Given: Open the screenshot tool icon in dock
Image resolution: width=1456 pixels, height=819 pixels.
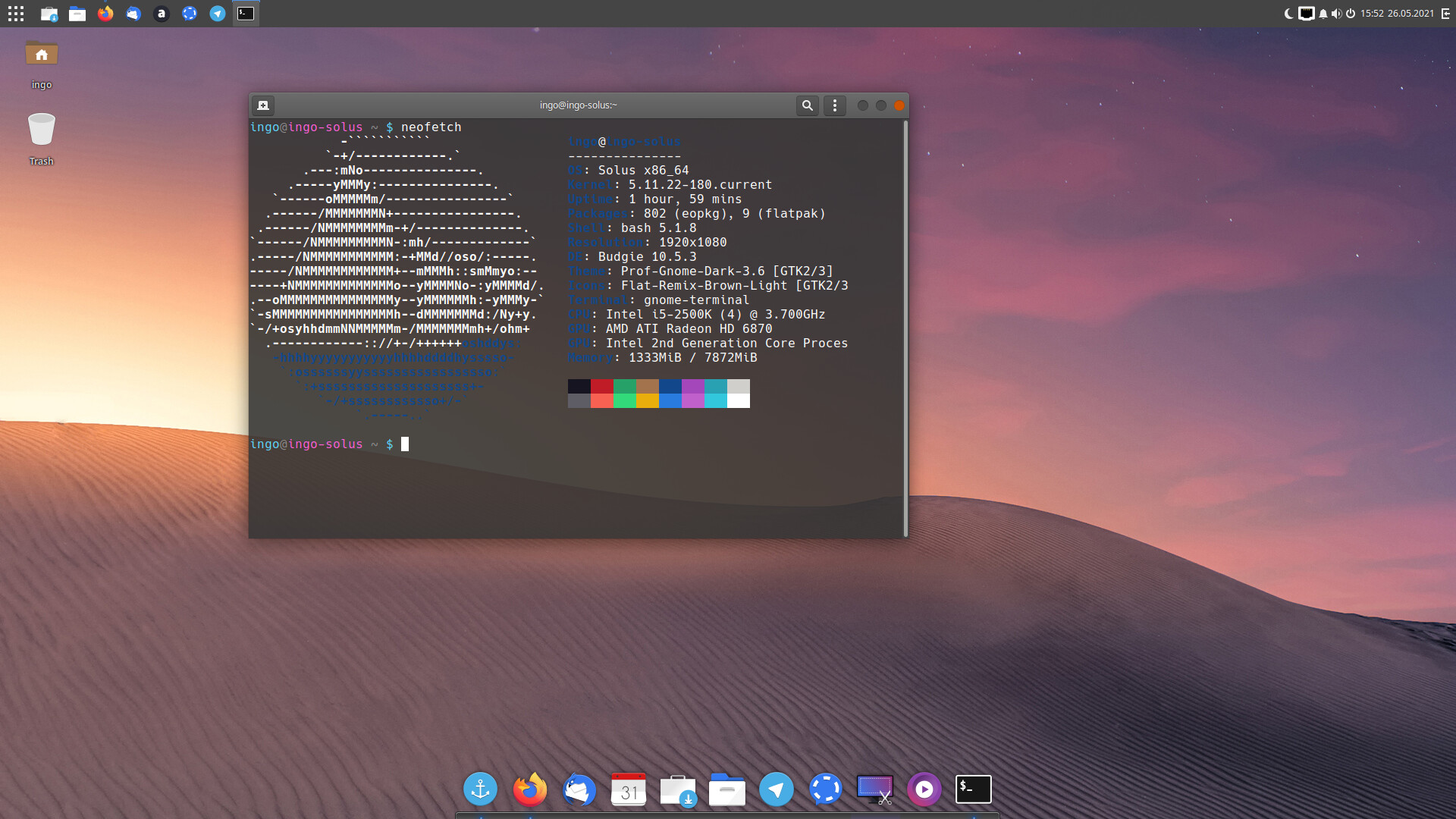Looking at the screenshot, I should (875, 789).
